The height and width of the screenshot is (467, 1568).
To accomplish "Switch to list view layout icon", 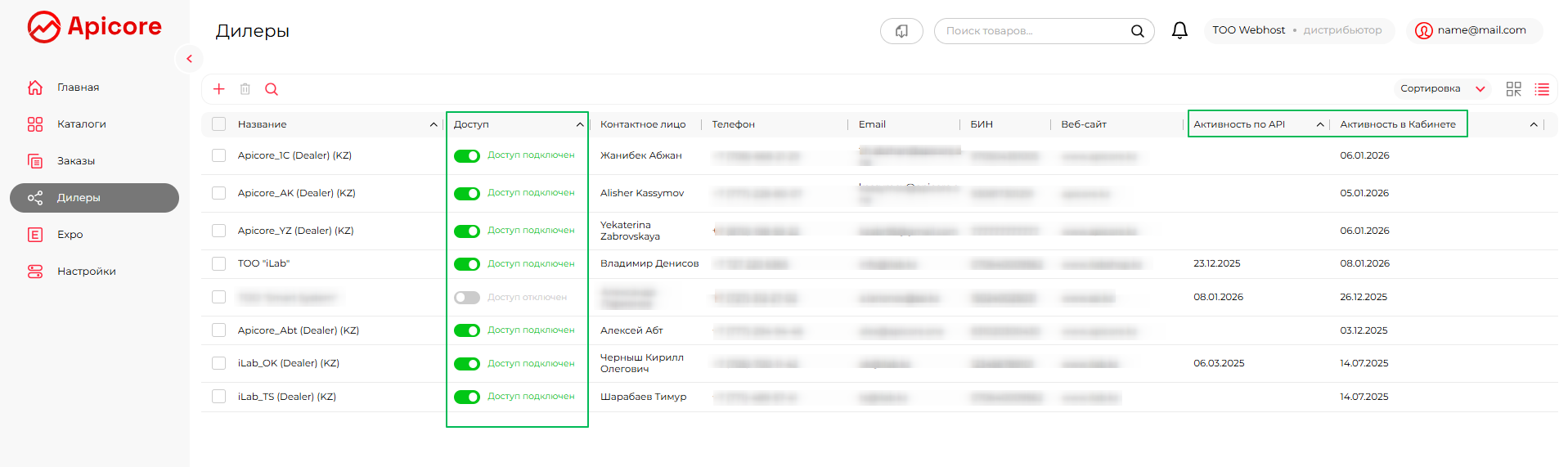I will click(x=1542, y=89).
